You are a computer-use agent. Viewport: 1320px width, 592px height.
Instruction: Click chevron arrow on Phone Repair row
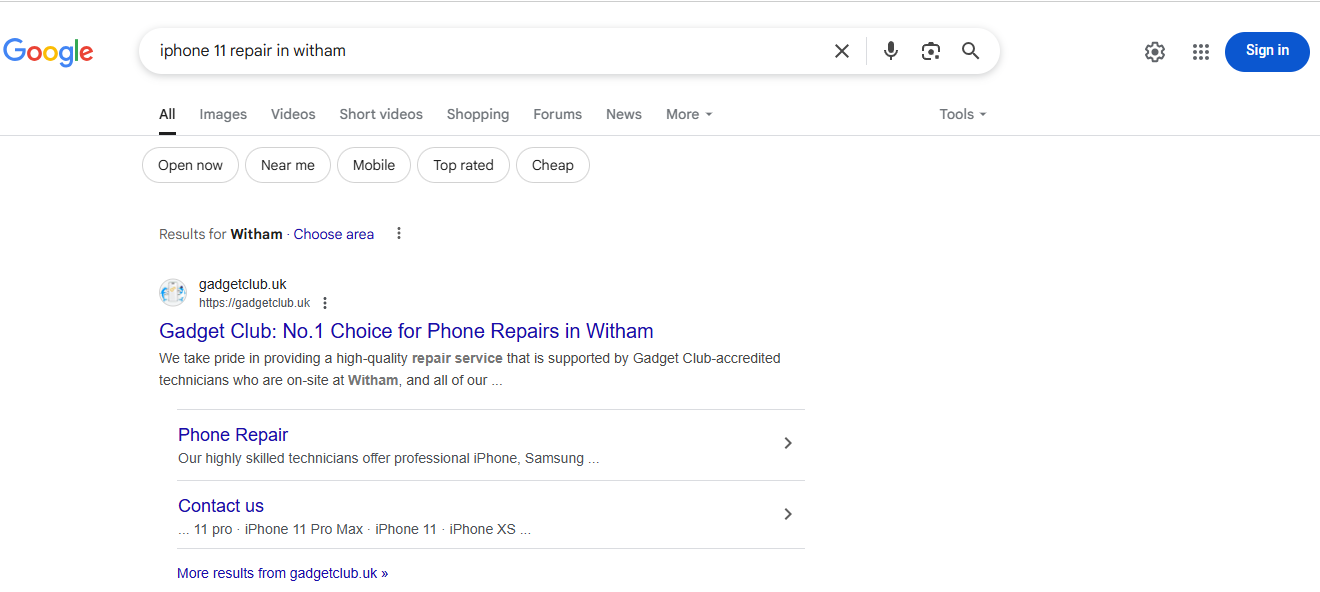click(788, 443)
